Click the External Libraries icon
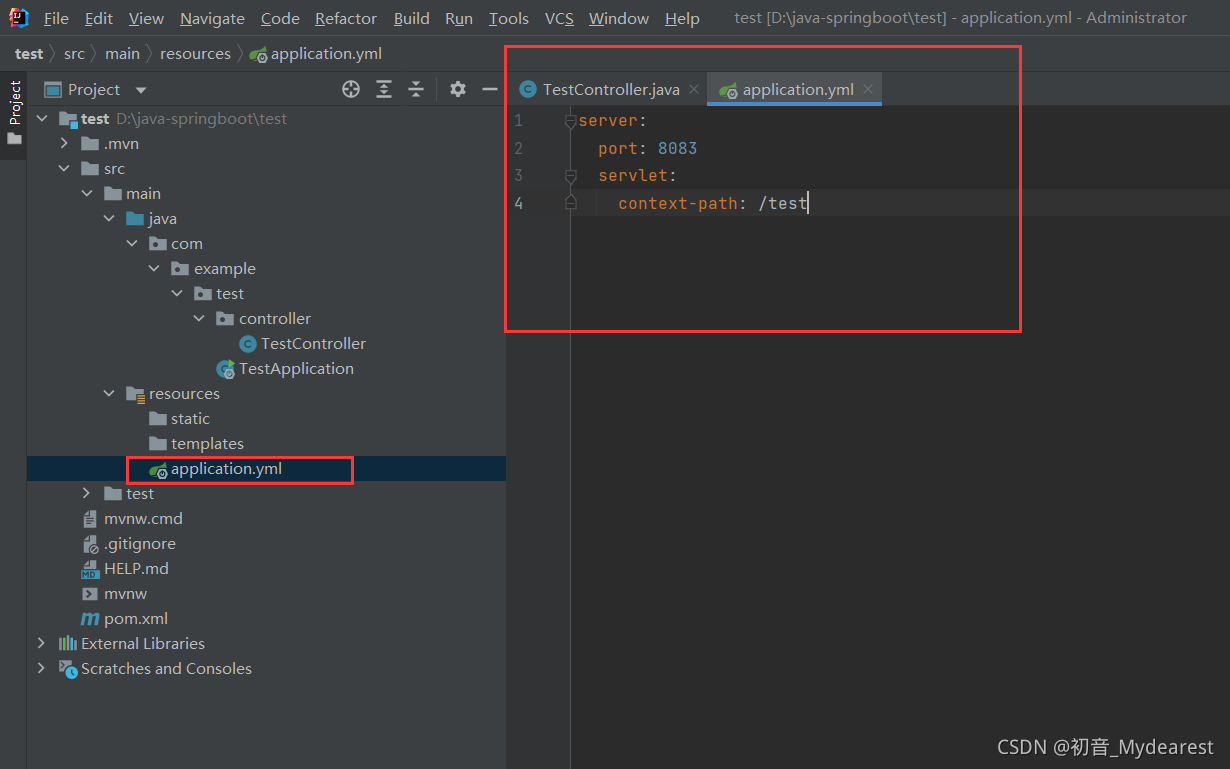This screenshot has height=769, width=1230. 68,644
